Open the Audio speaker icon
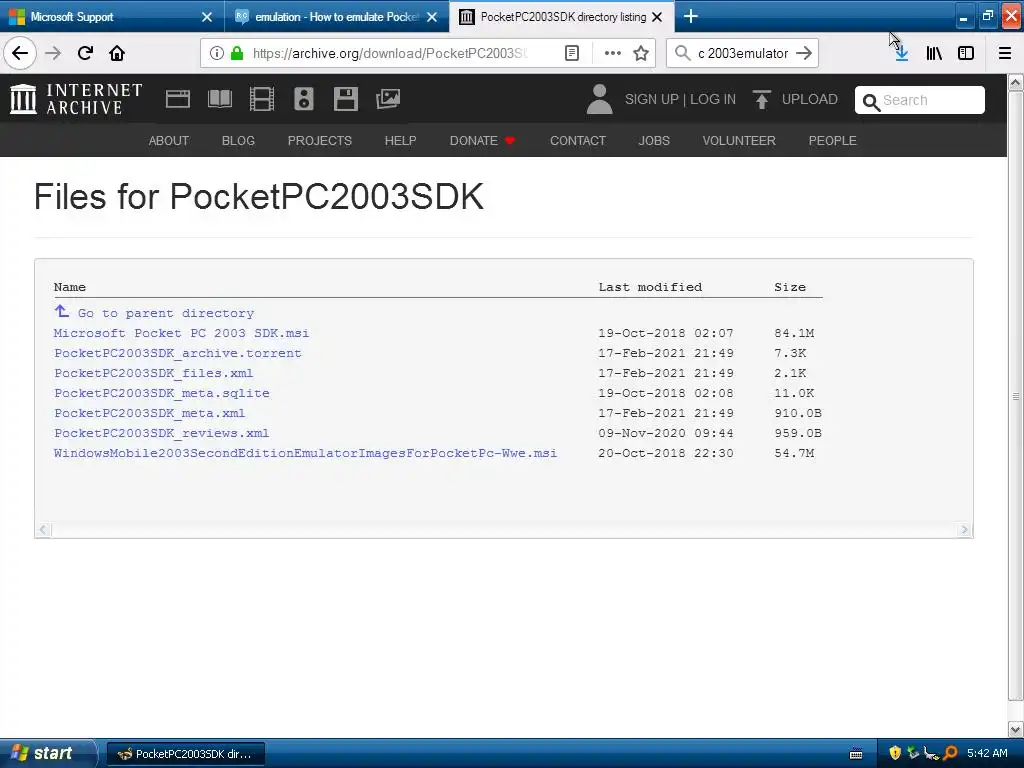The width and height of the screenshot is (1024, 768). pyautogui.click(x=304, y=99)
